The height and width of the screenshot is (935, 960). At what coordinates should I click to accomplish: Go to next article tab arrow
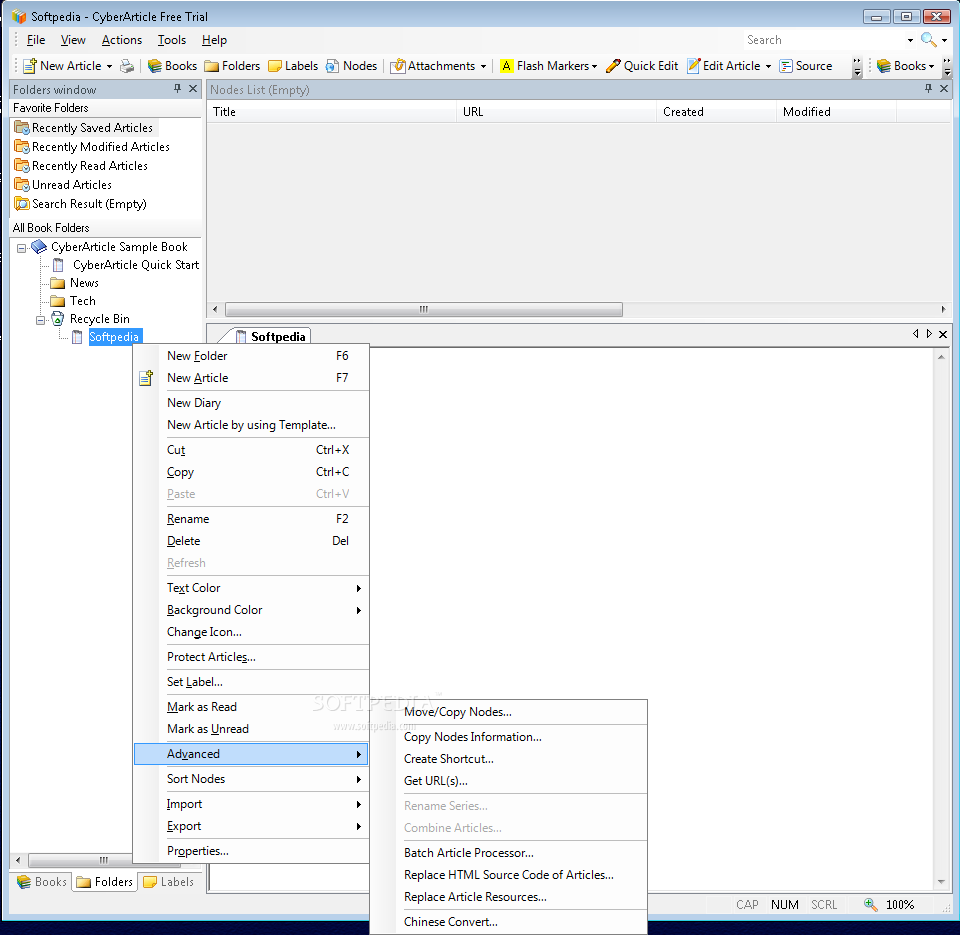pos(929,334)
